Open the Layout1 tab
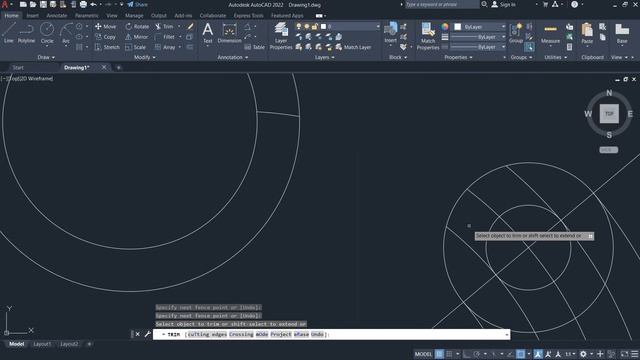 (x=42, y=344)
